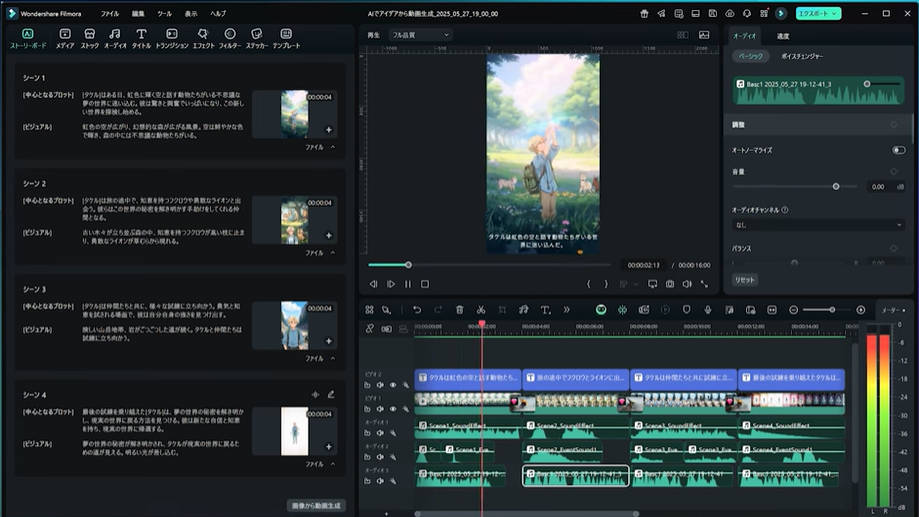Select the ベーシック tab
The image size is (919, 517).
[751, 56]
